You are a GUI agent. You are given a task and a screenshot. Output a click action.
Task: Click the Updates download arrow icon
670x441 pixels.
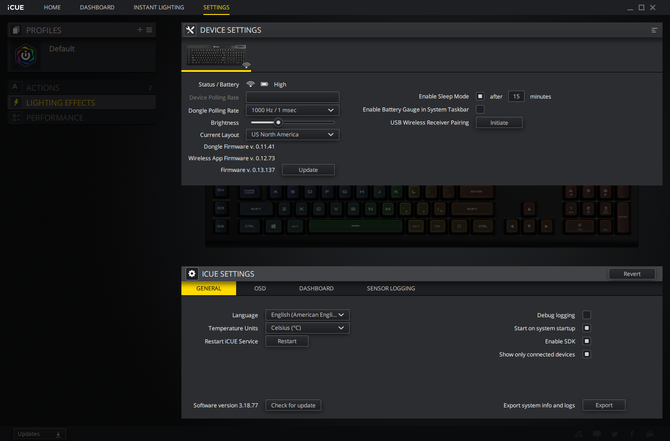pyautogui.click(x=58, y=434)
